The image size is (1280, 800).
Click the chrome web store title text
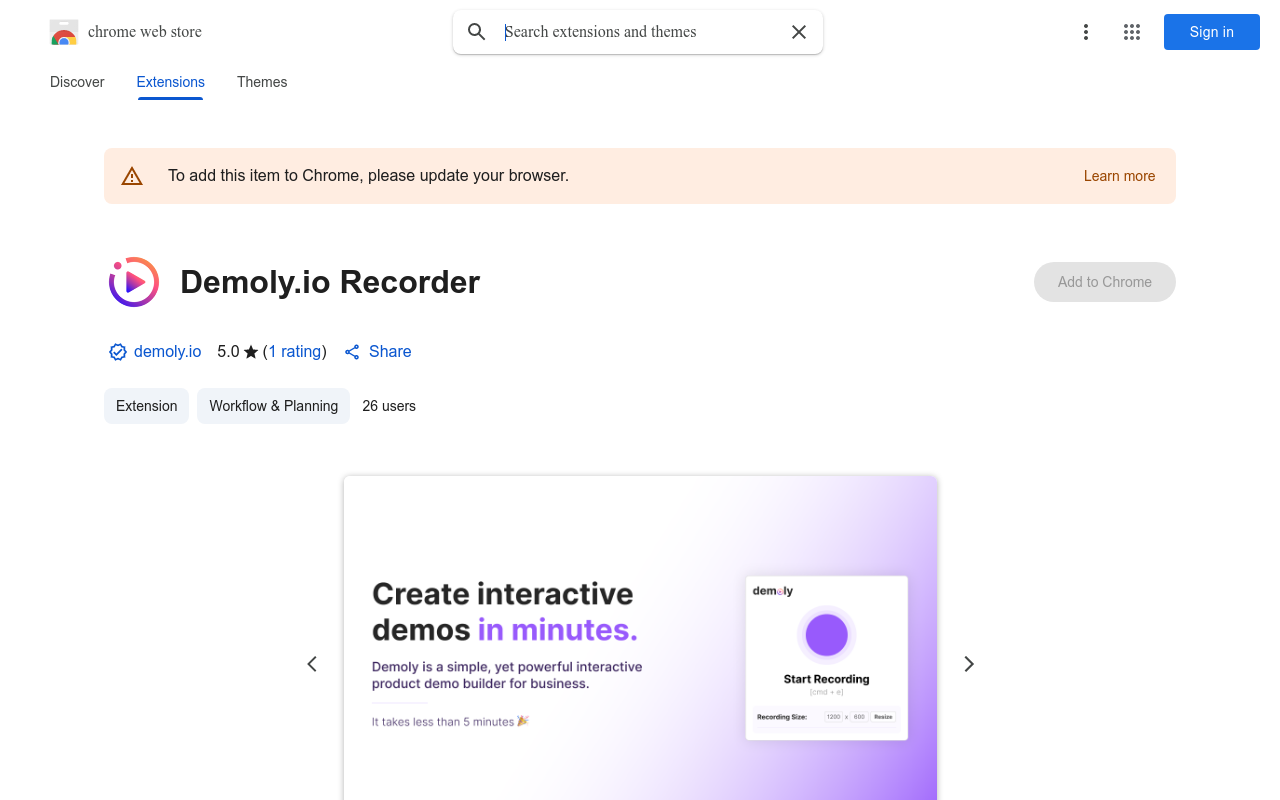click(145, 32)
